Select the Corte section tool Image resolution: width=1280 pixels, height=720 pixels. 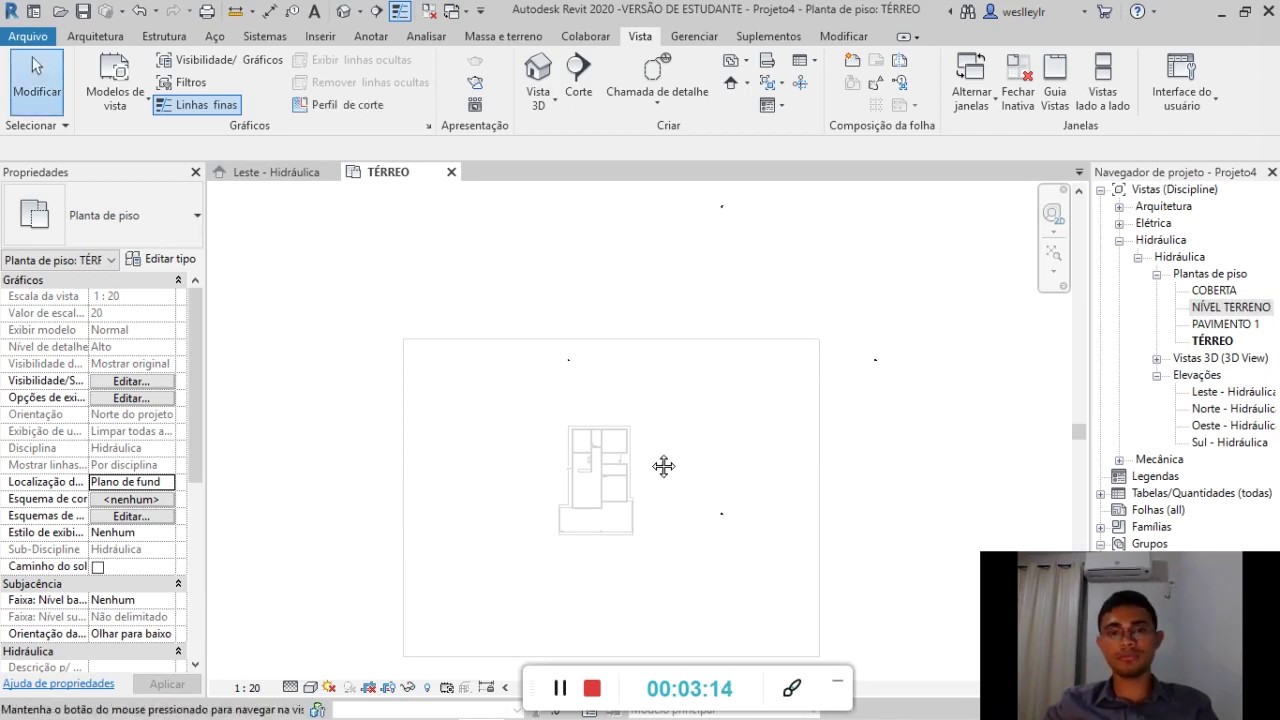pyautogui.click(x=578, y=76)
